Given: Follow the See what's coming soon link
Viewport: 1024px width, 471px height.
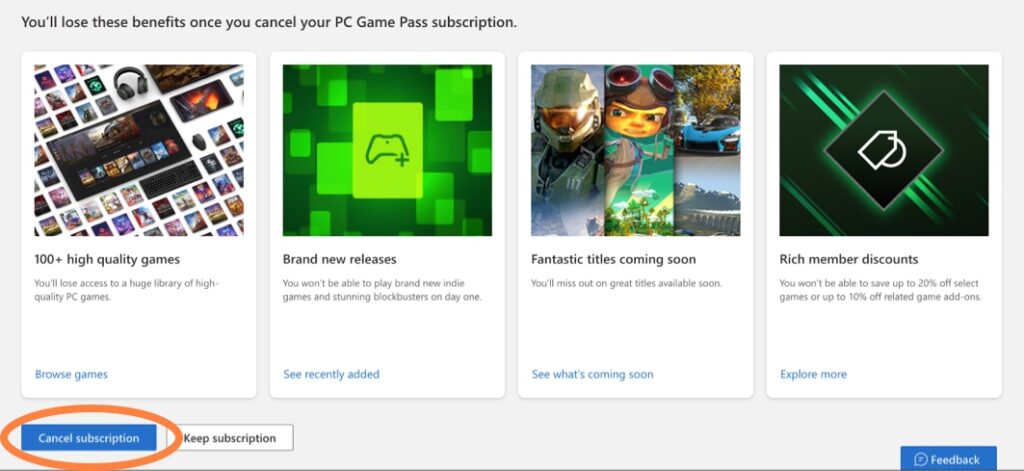Looking at the screenshot, I should (x=592, y=374).
